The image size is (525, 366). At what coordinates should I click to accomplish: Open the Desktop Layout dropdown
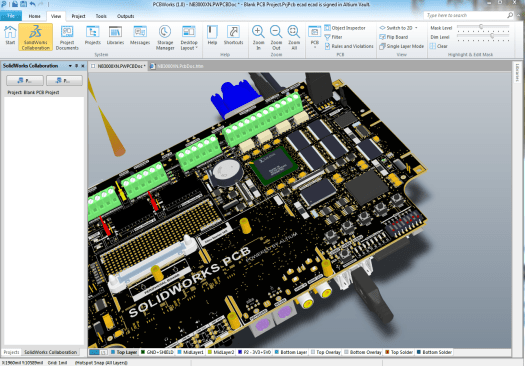tap(189, 38)
